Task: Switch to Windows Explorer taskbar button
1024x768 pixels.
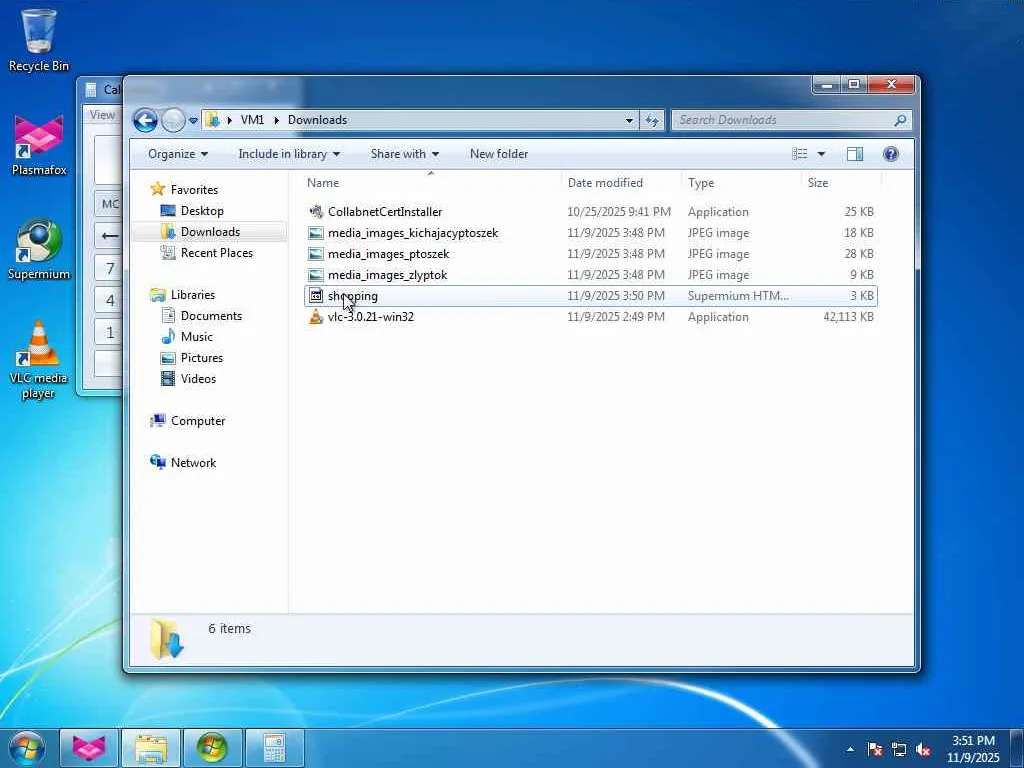Action: [x=151, y=748]
